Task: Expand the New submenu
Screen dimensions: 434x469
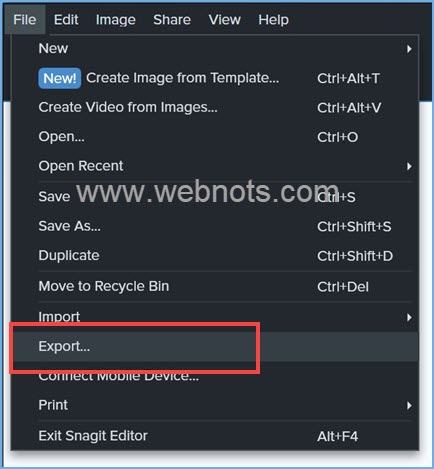Action: coord(215,49)
